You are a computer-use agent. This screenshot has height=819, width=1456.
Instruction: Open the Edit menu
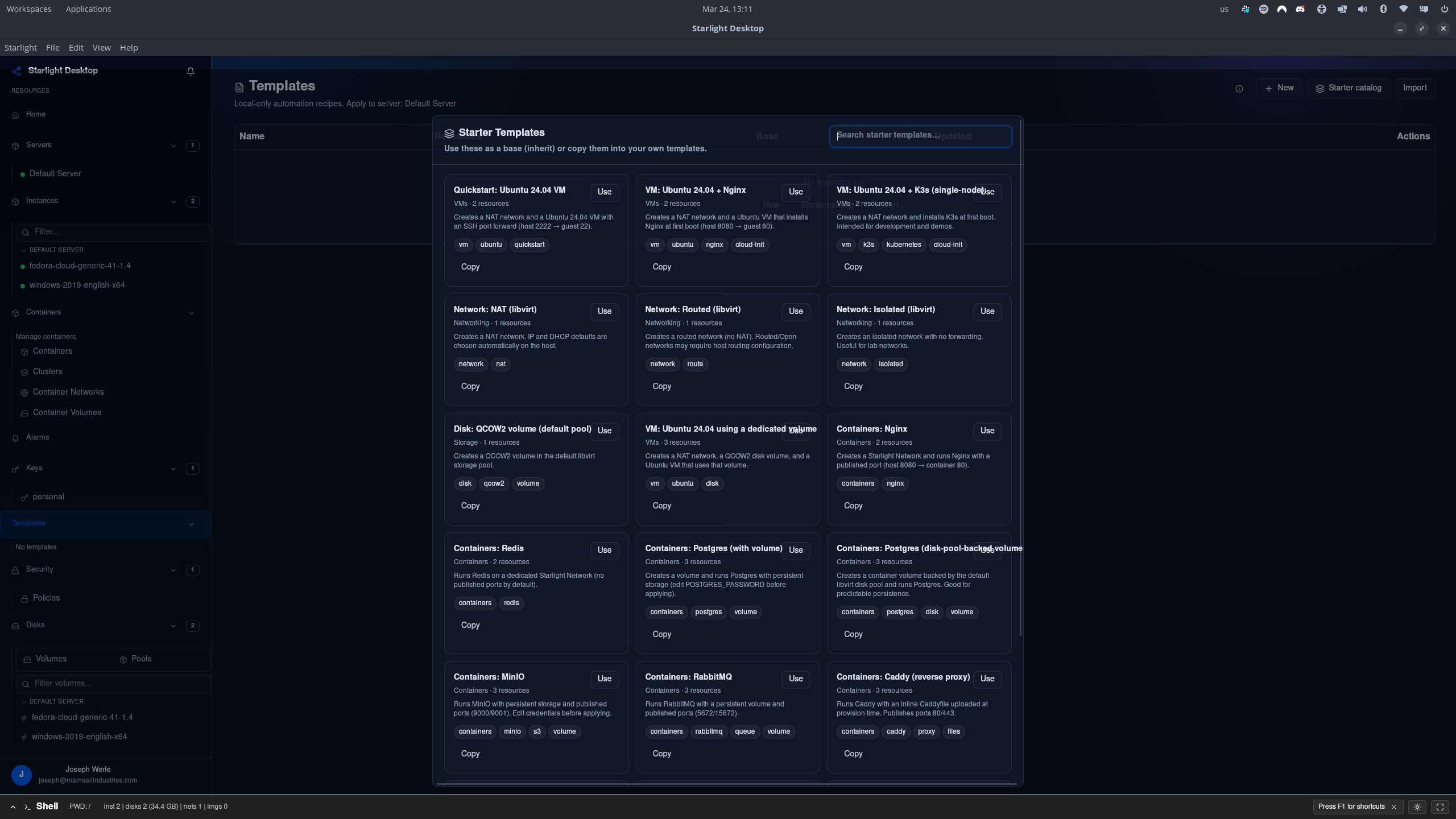coord(76,48)
